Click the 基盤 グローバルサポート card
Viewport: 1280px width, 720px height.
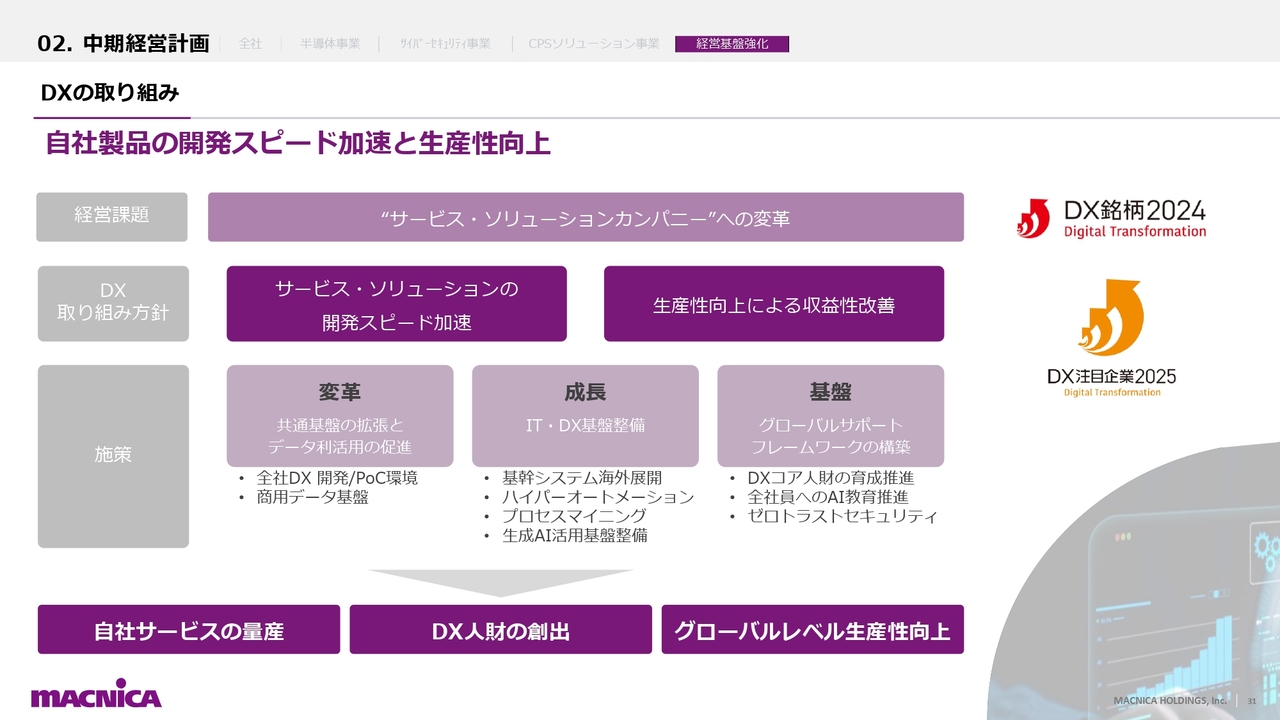click(830, 416)
